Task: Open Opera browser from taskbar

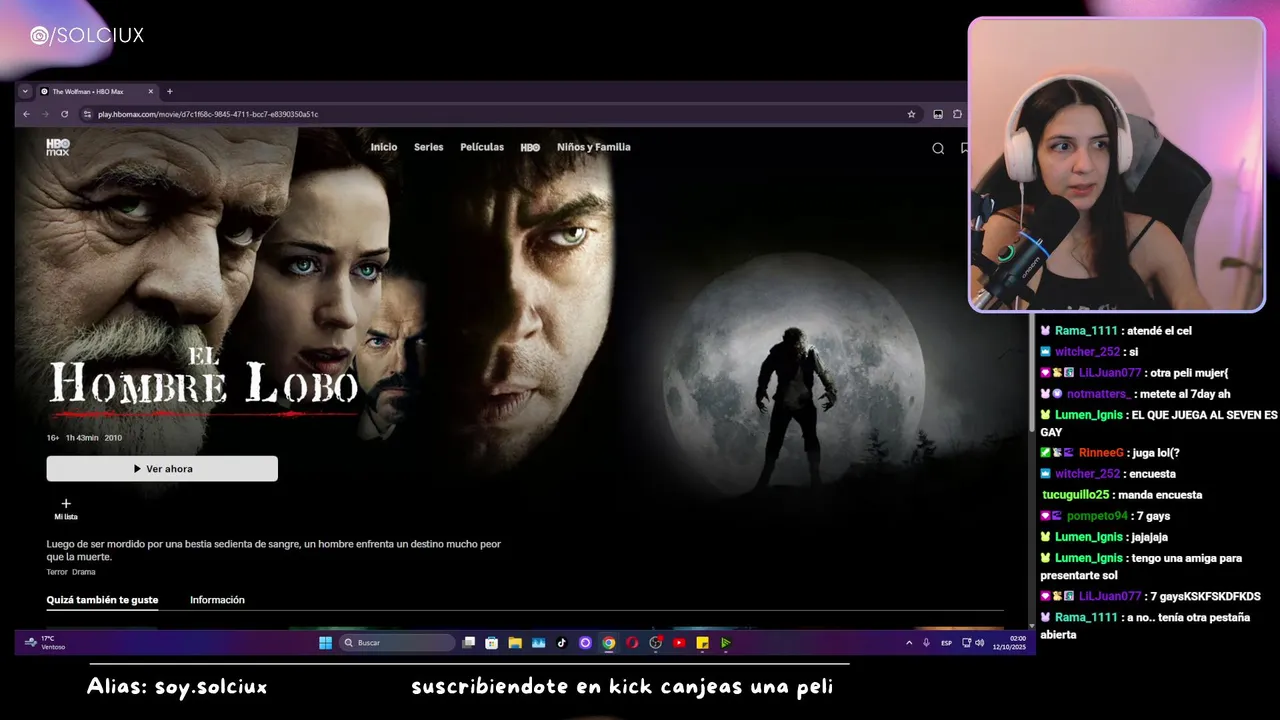Action: click(632, 643)
